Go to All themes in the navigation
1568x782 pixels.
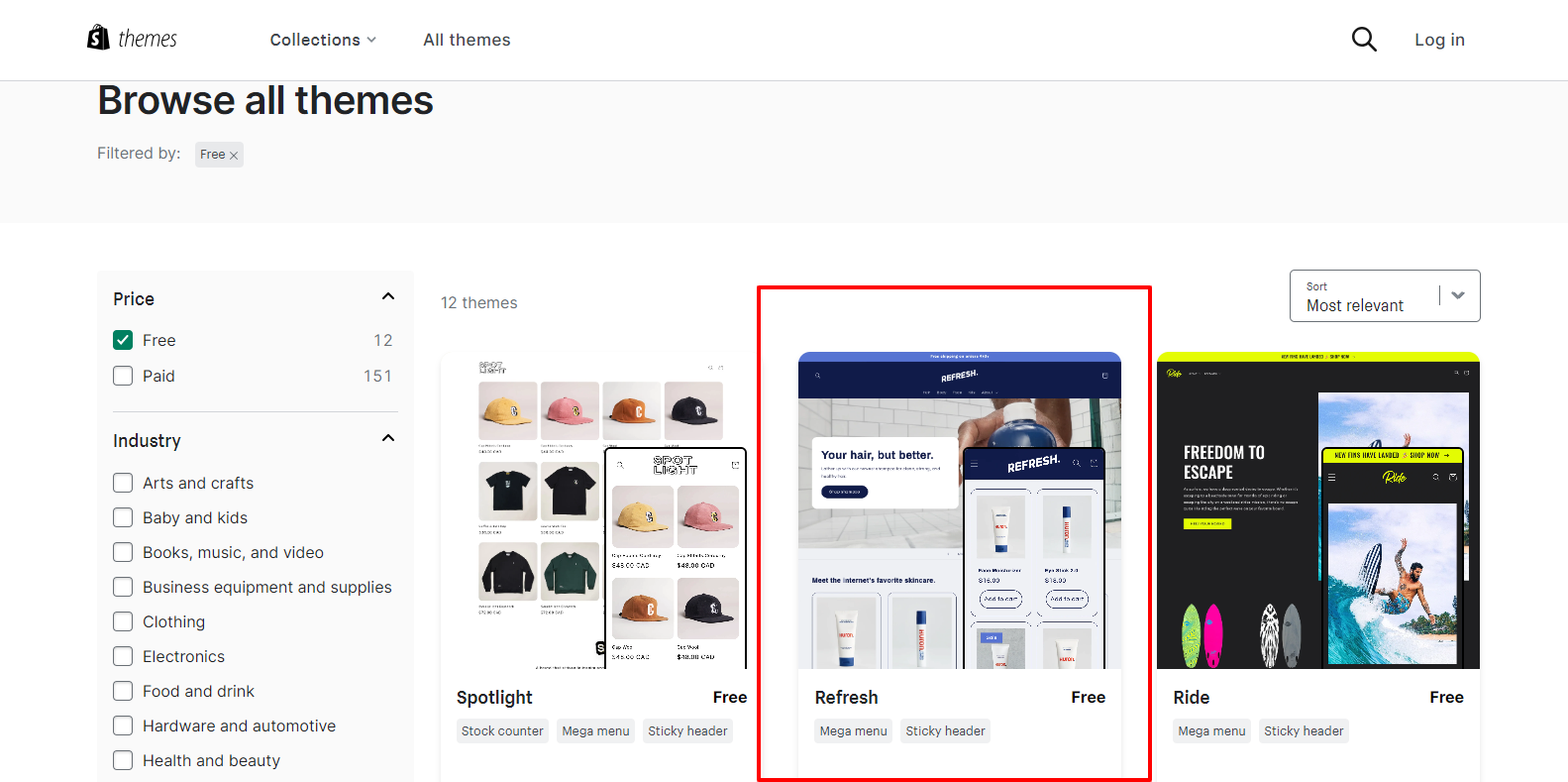(467, 40)
